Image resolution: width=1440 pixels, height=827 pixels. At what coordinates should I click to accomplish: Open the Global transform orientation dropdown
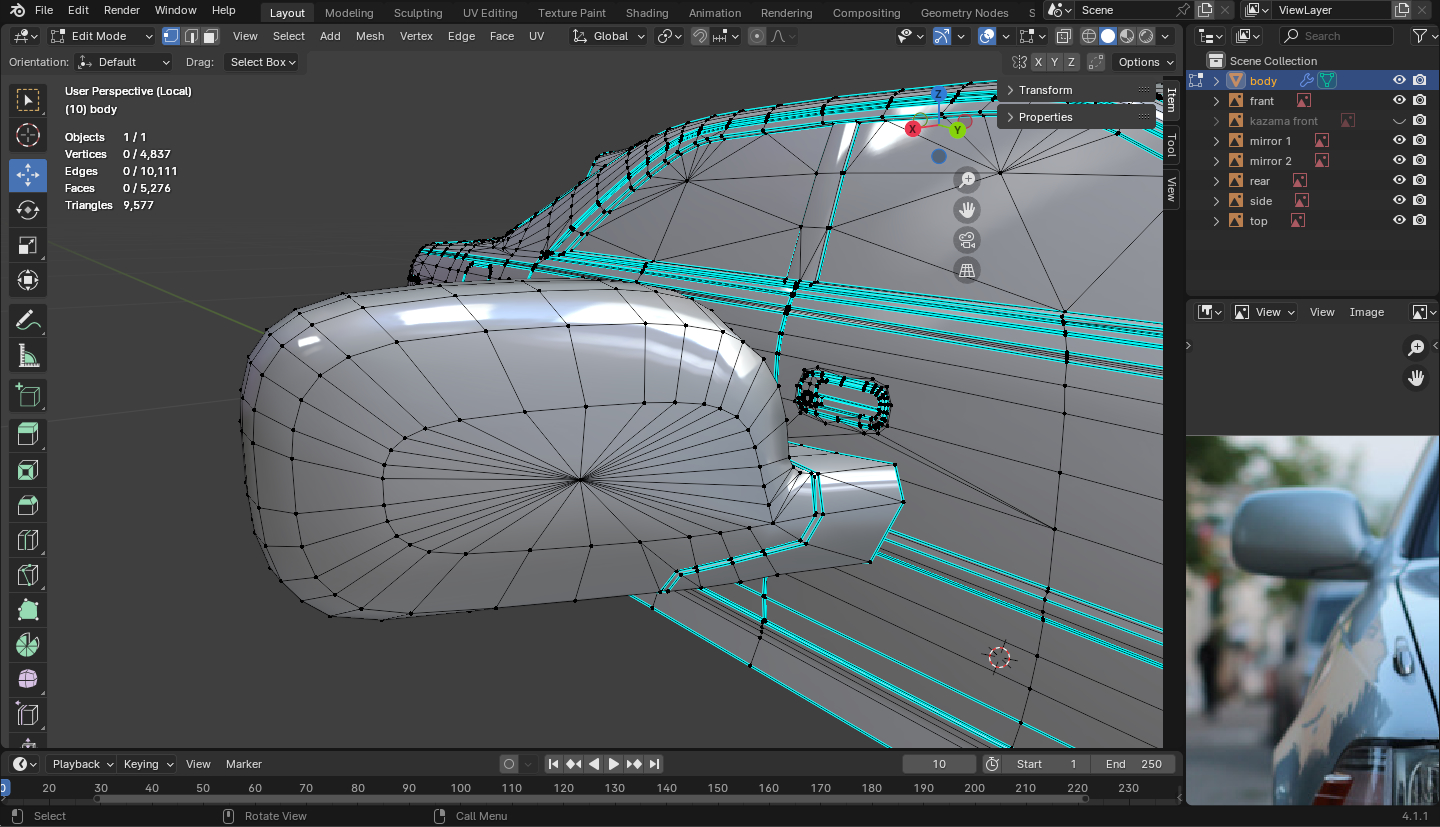click(609, 36)
